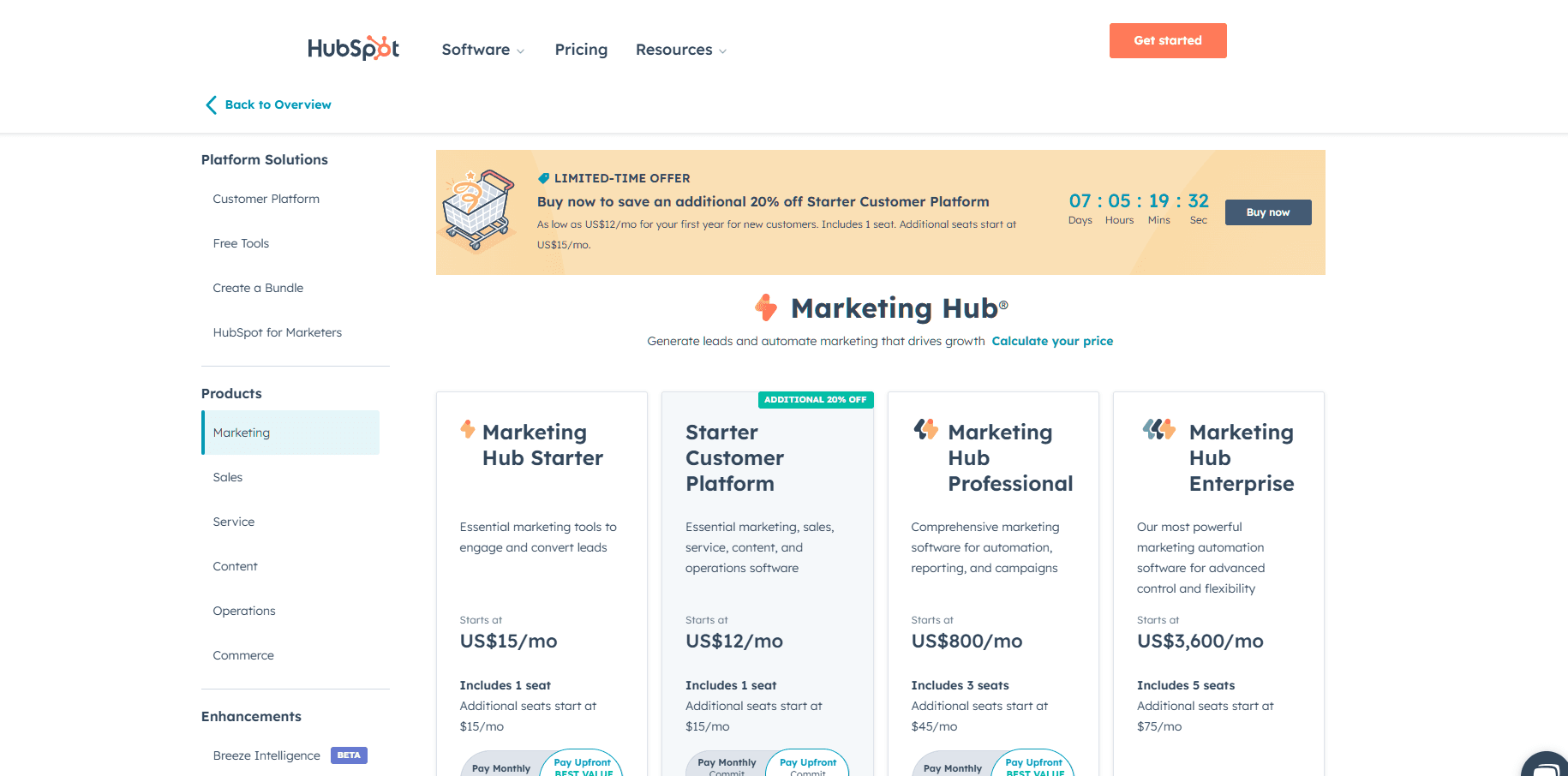Open the Calculate your price link
1568x776 pixels.
[x=1052, y=341]
